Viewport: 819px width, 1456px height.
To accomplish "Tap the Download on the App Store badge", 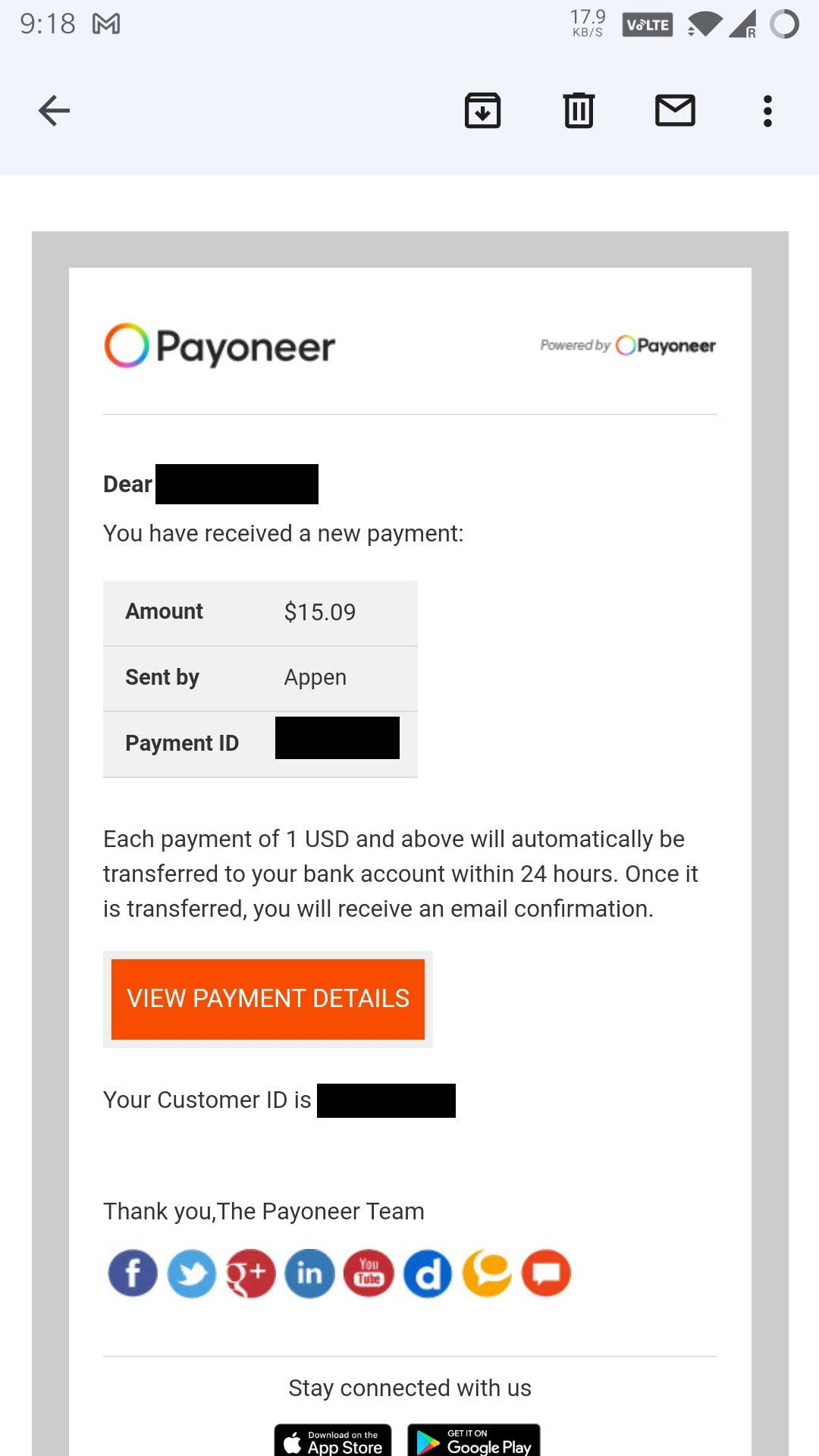I will (x=333, y=1440).
